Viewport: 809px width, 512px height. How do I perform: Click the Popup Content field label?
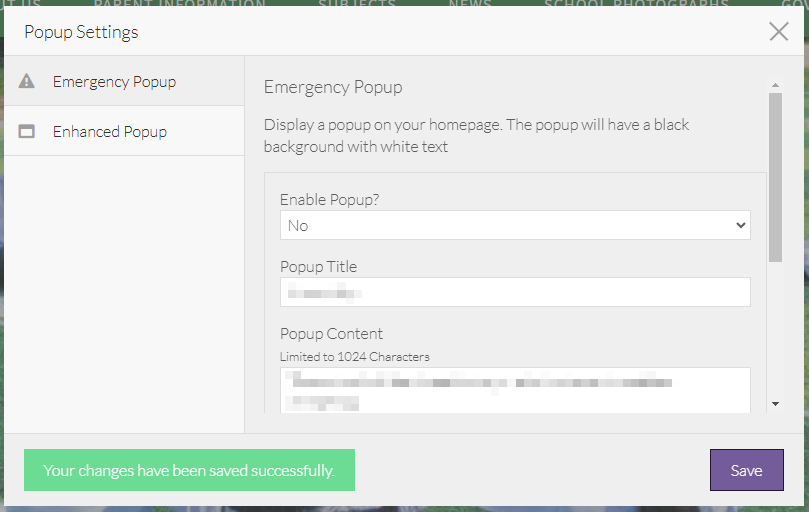[331, 333]
